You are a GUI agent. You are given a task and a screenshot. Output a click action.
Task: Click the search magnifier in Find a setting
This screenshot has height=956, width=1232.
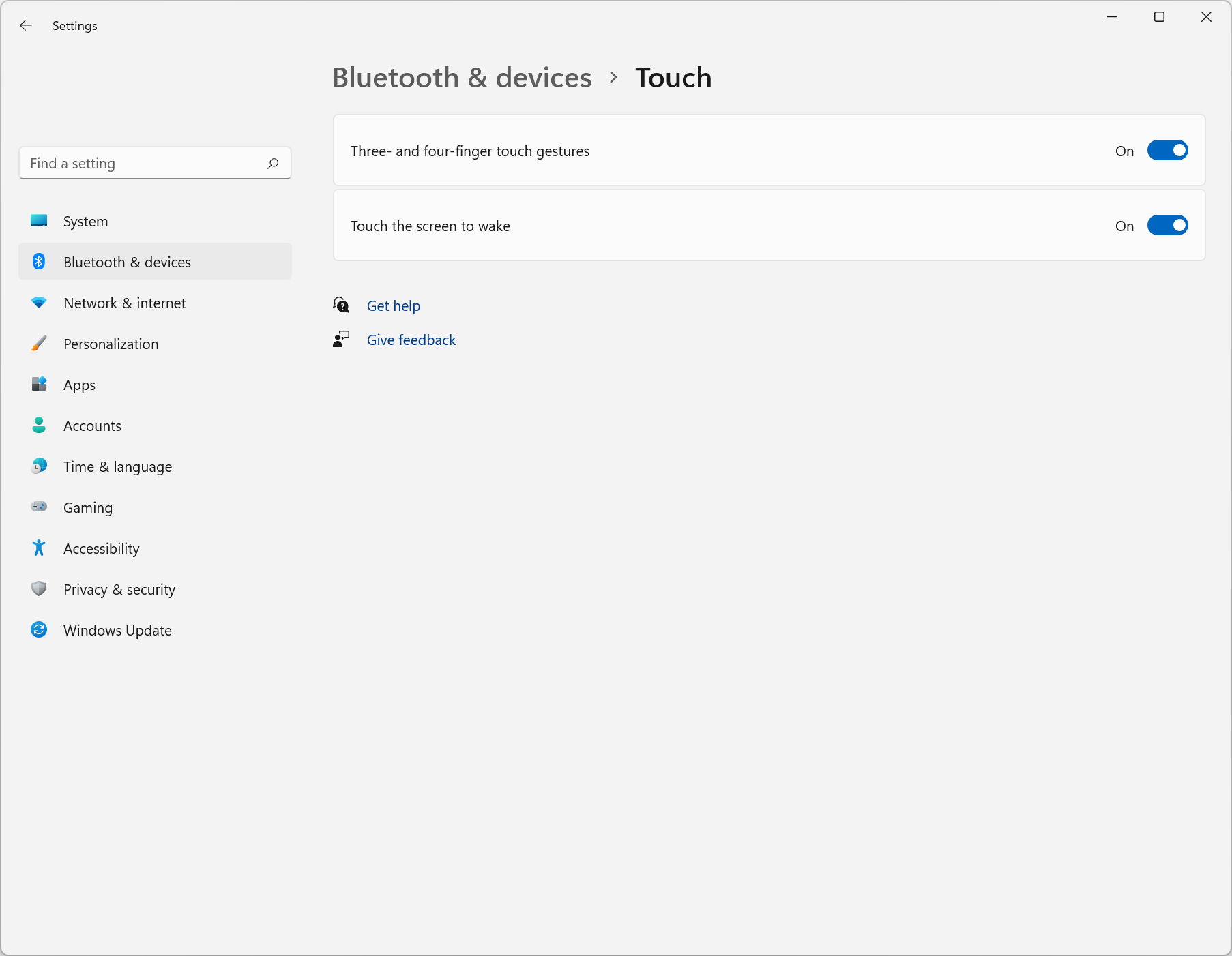point(272,163)
